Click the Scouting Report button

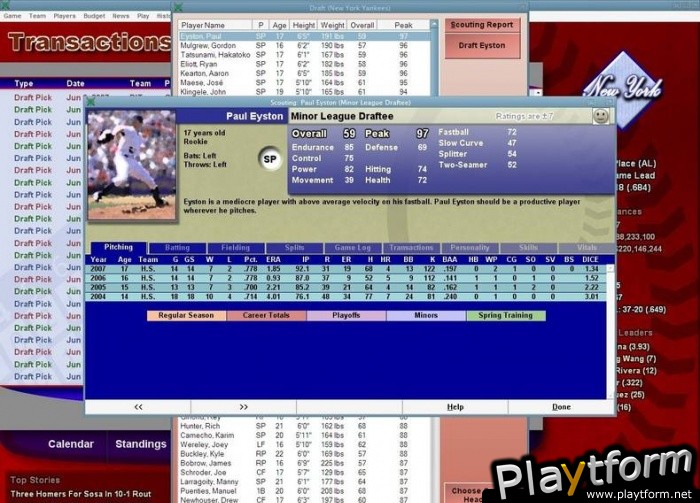482,25
